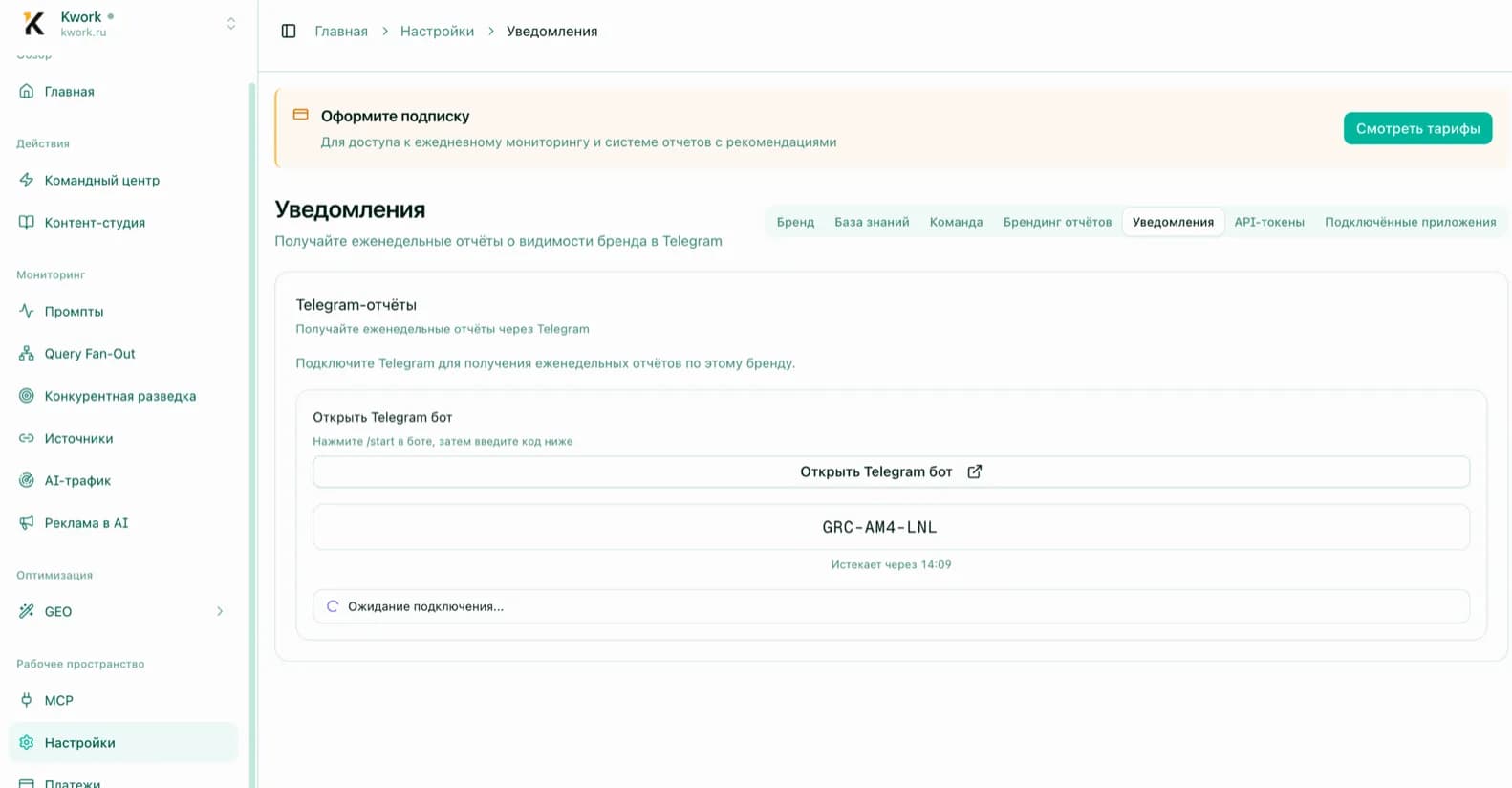
Task: Open Промпты monitoring page
Action: 123,312
